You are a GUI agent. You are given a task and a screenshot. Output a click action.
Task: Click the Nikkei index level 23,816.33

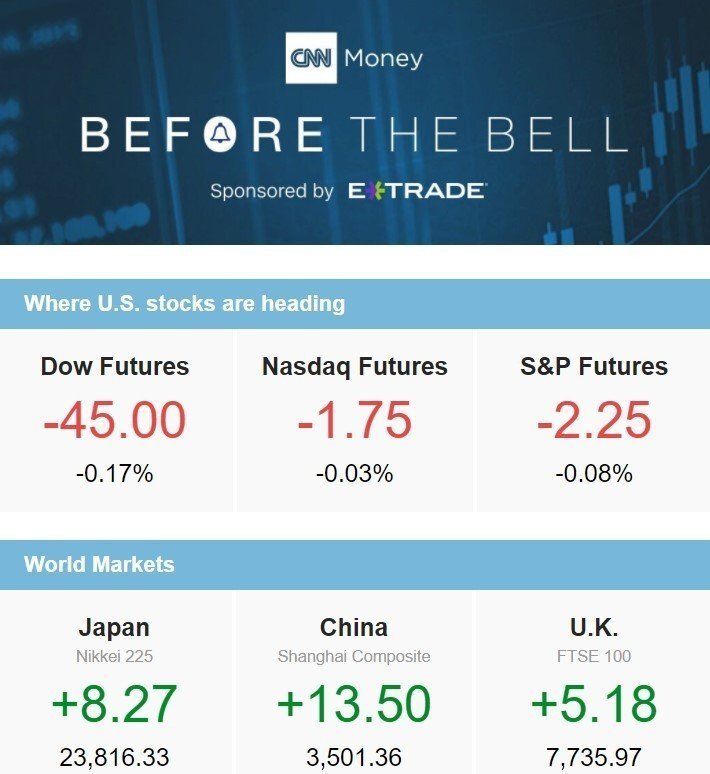tap(114, 757)
